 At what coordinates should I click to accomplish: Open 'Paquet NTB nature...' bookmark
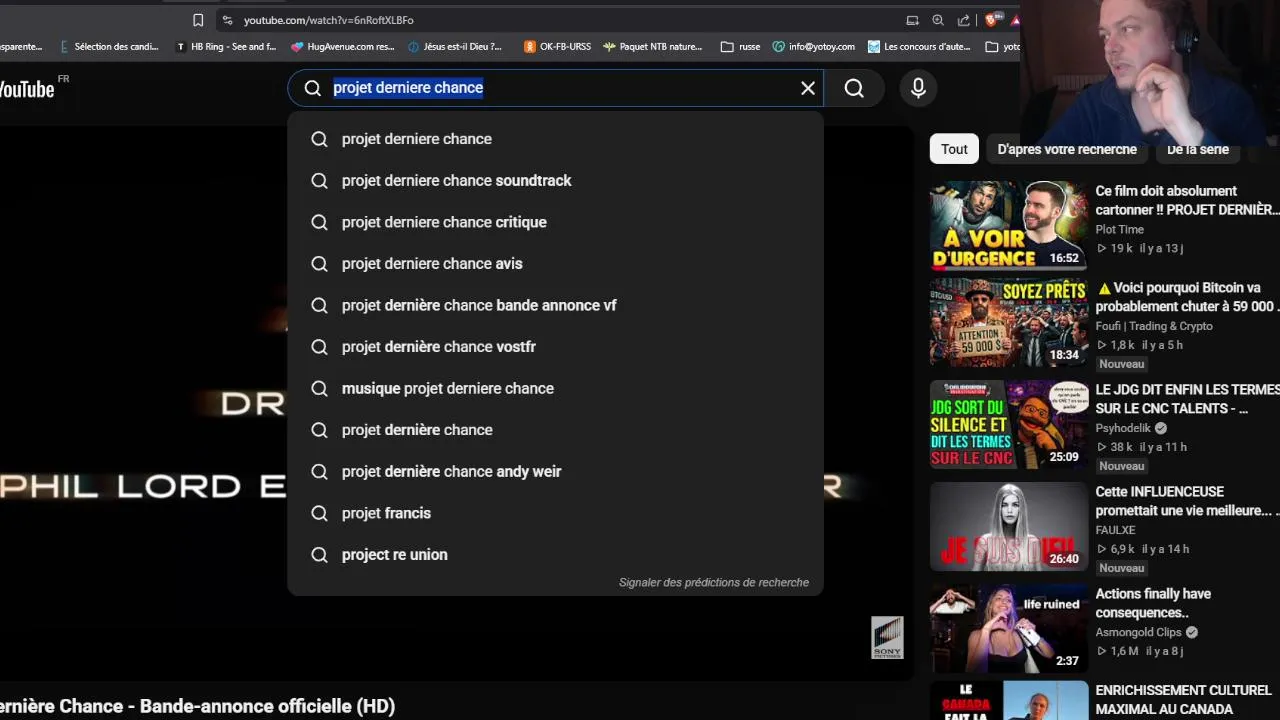click(x=653, y=46)
